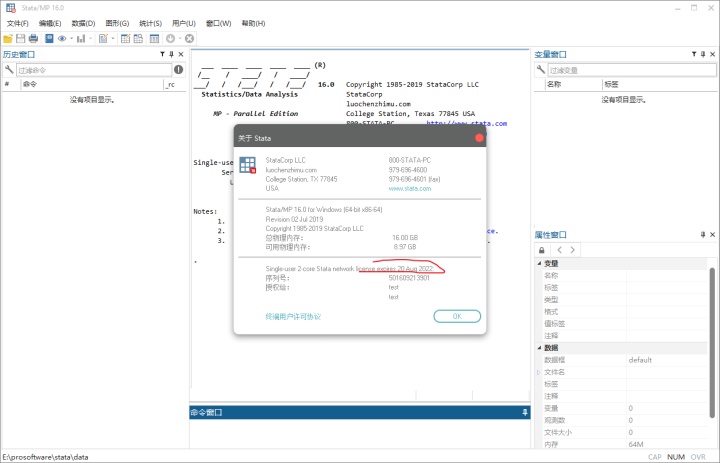Pin the 历史窗口 panel

pyautogui.click(x=171, y=54)
